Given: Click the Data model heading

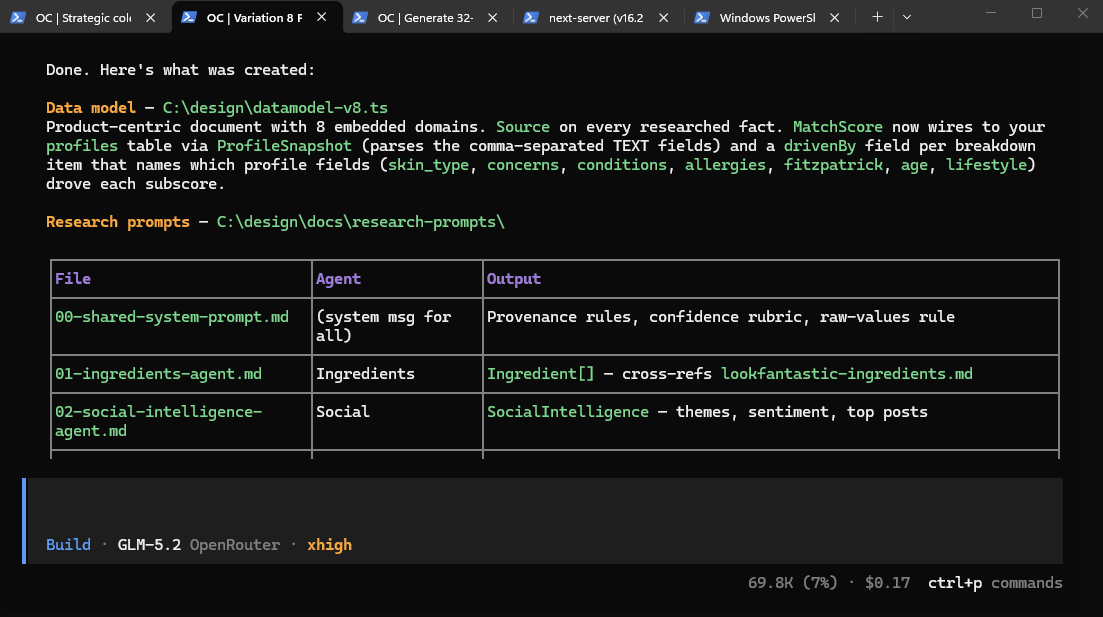Looking at the screenshot, I should 91,108.
